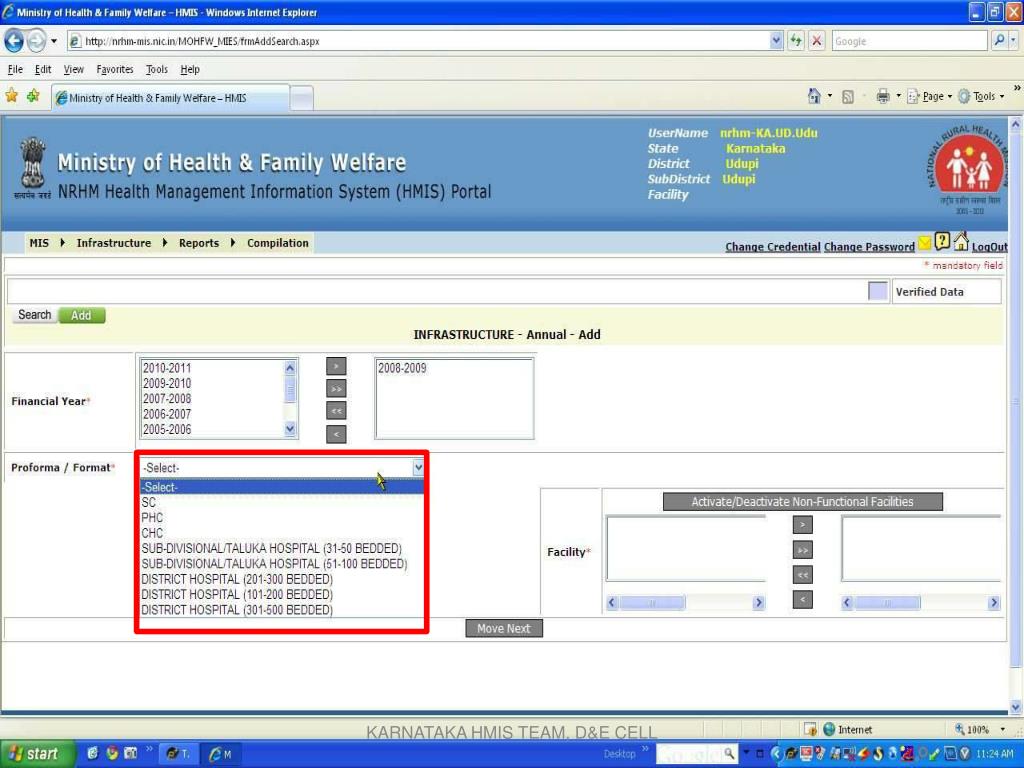1024x768 pixels.
Task: Click the Verified Data color swatch
Action: 877,291
